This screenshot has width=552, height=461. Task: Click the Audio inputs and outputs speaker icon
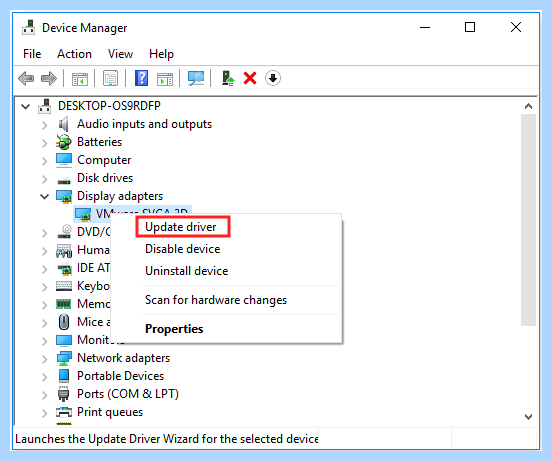pos(63,124)
